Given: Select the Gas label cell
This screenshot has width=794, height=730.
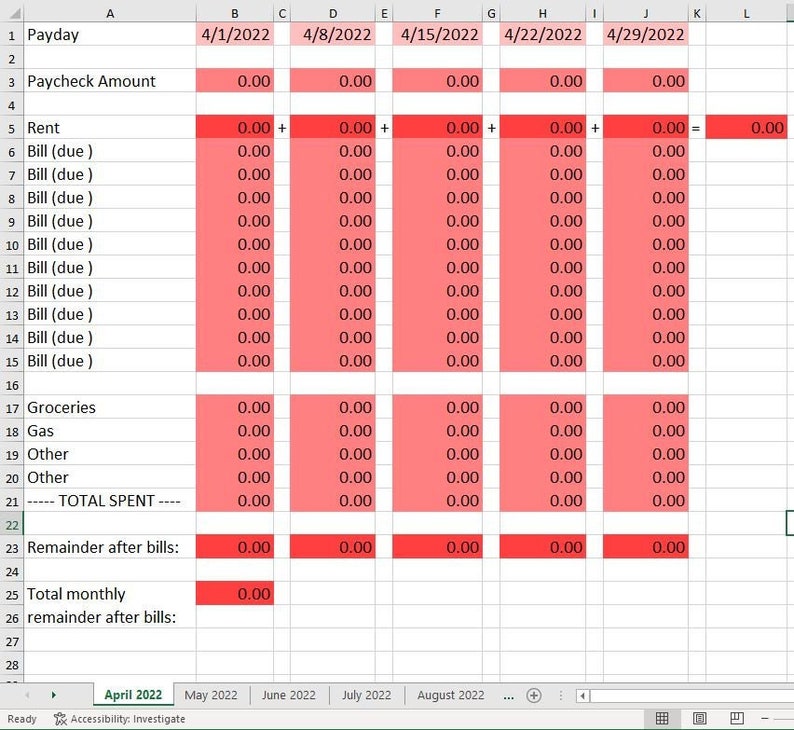Looking at the screenshot, I should (x=110, y=430).
